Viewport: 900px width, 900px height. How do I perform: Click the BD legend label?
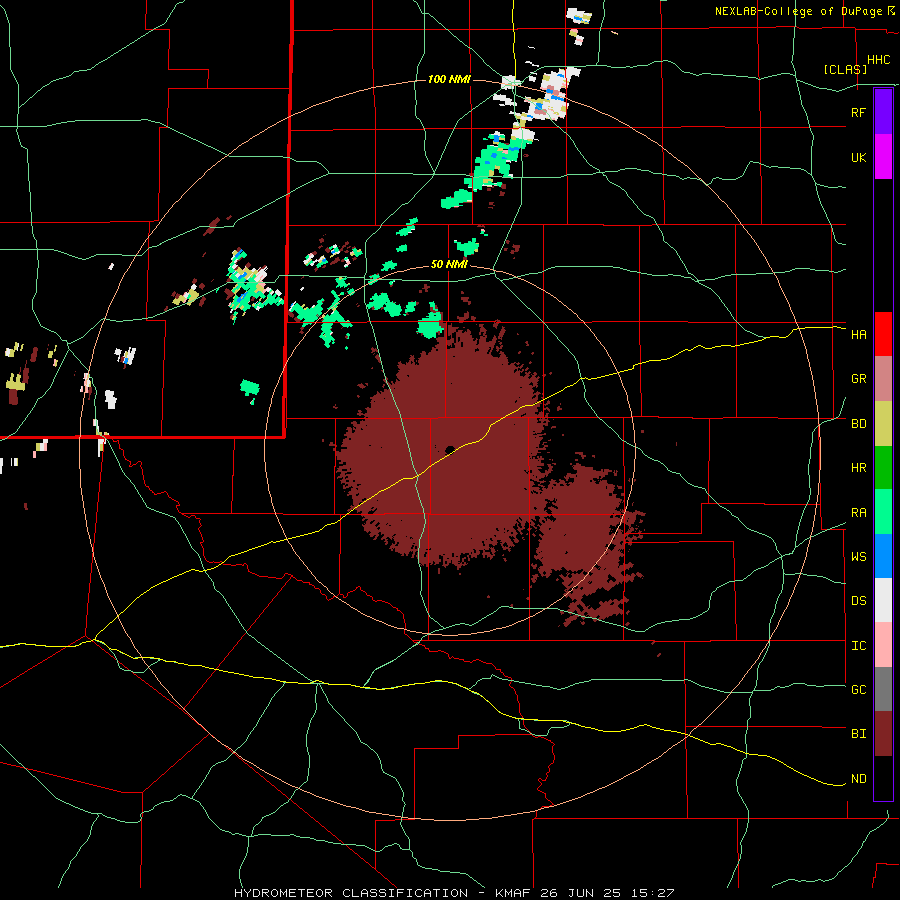click(x=858, y=424)
